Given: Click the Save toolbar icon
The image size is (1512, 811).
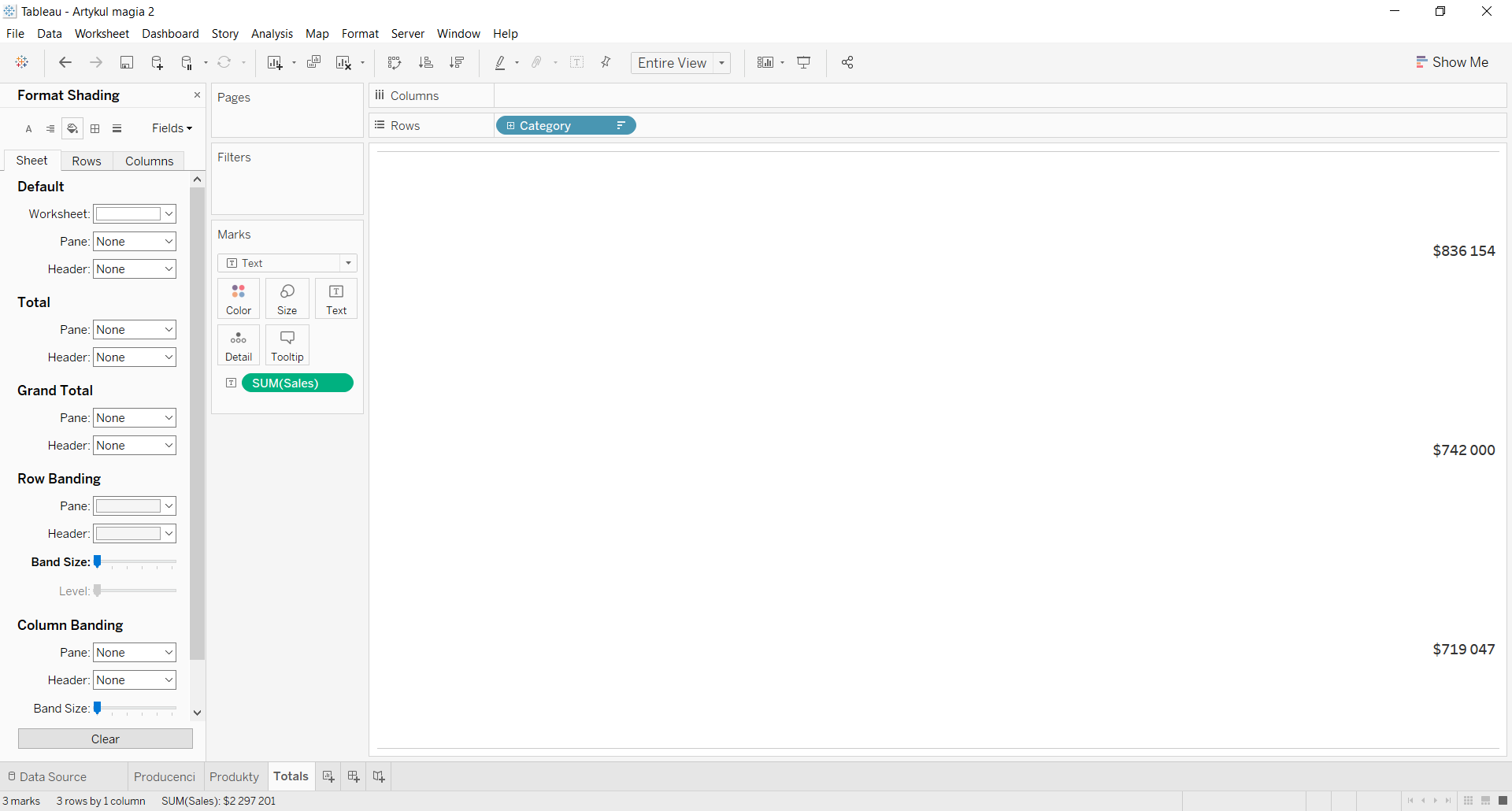Looking at the screenshot, I should coord(126,63).
